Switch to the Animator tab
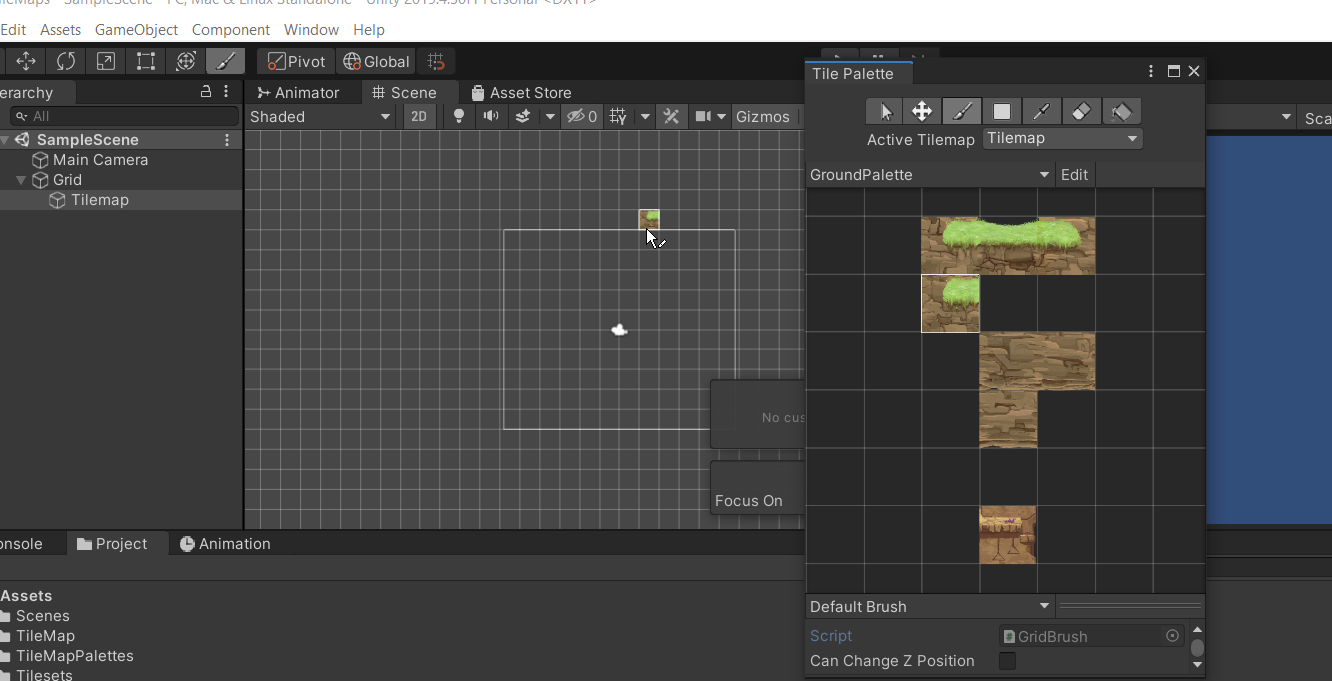This screenshot has width=1332, height=681. pyautogui.click(x=298, y=92)
